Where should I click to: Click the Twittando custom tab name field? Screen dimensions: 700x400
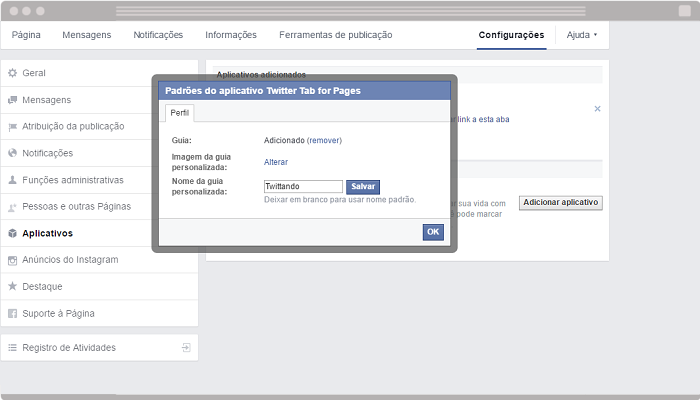(x=303, y=186)
